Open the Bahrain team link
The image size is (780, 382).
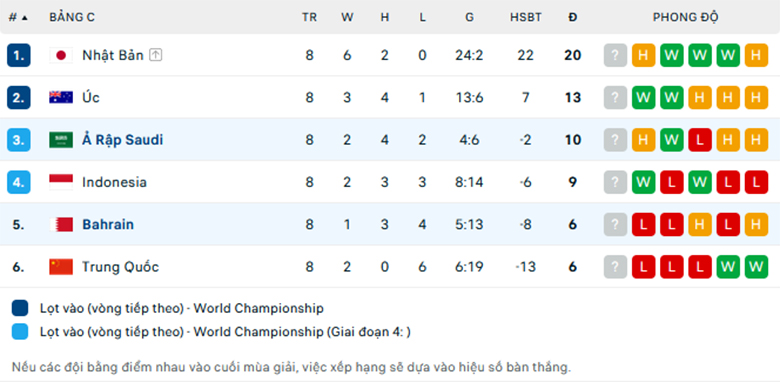pos(108,224)
